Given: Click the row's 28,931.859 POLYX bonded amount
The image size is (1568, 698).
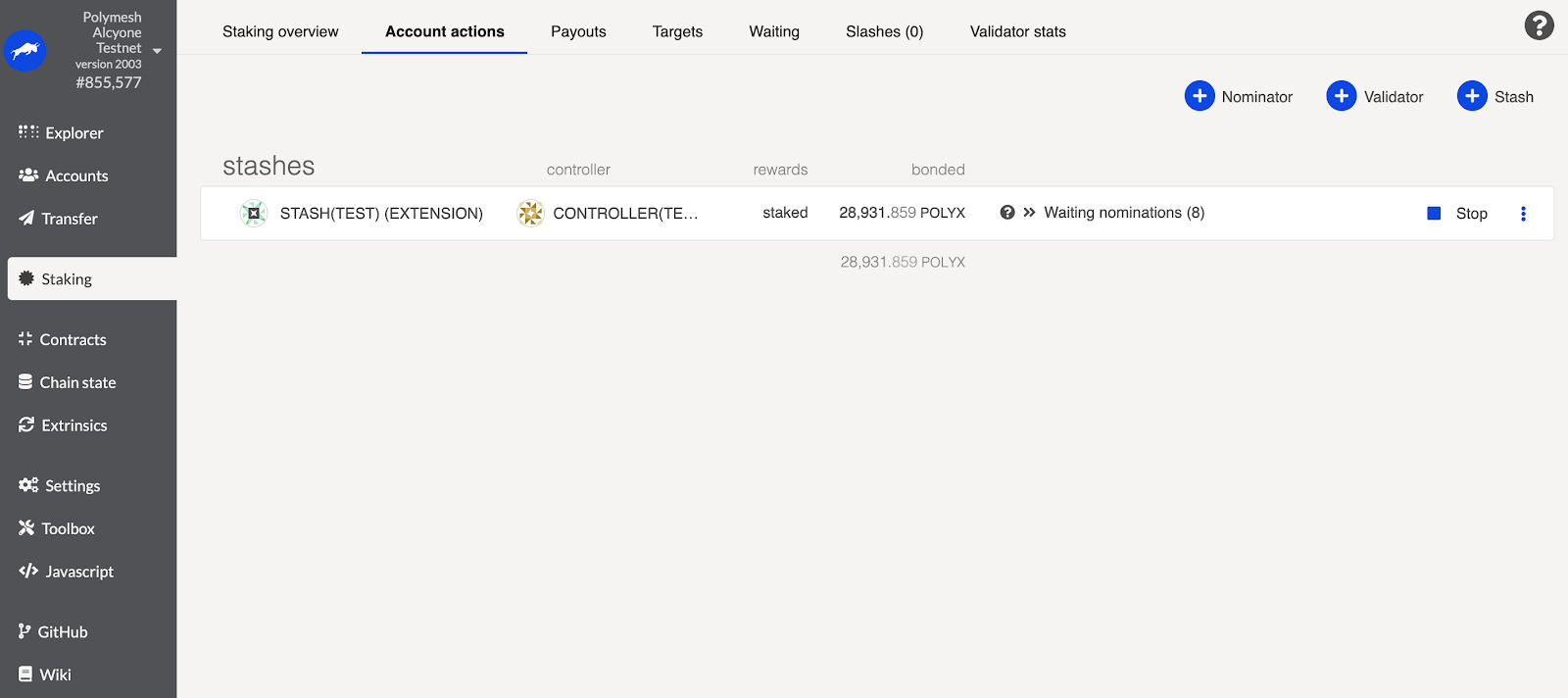Looking at the screenshot, I should (x=902, y=213).
